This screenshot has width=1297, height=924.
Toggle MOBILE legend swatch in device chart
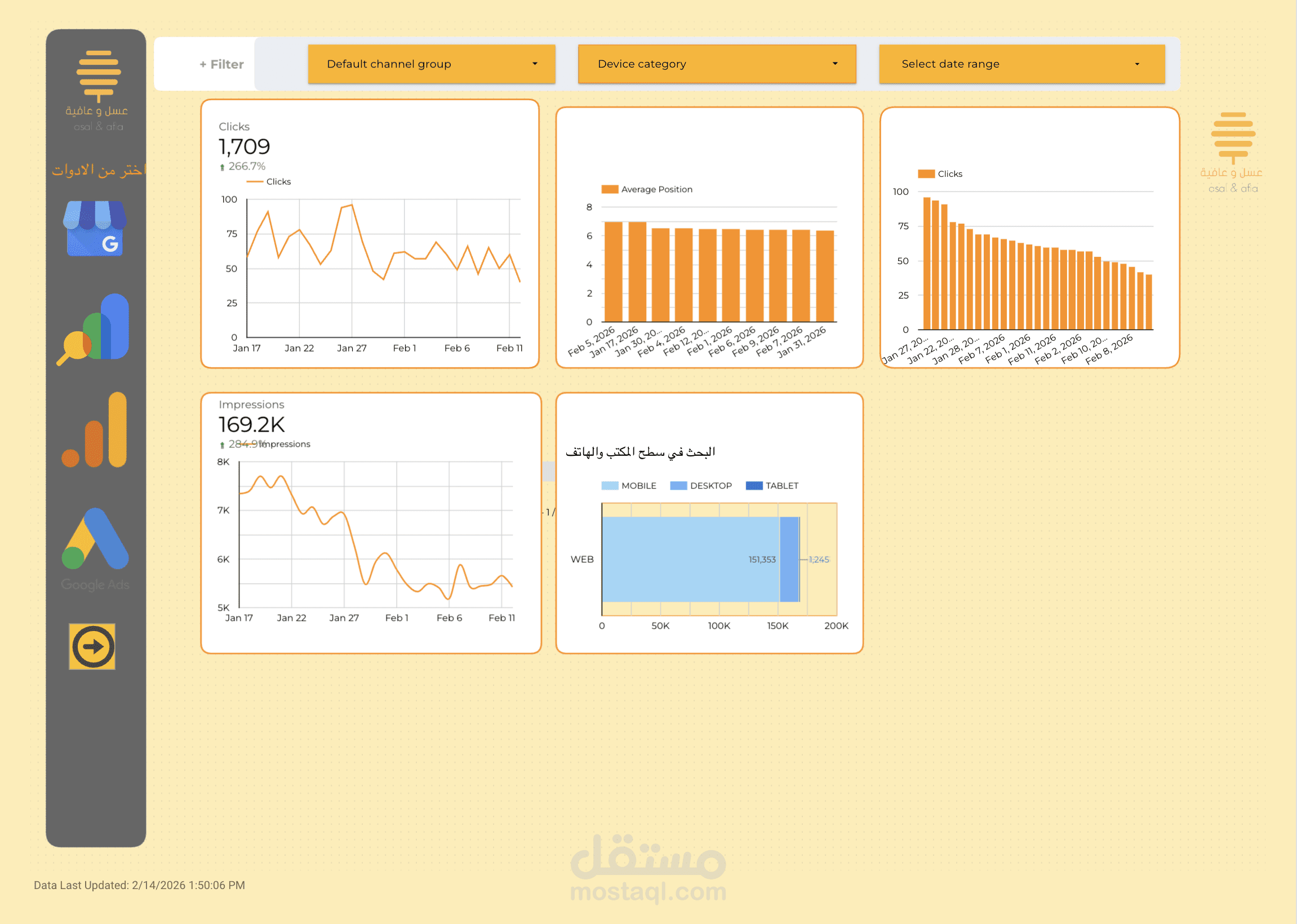[x=609, y=486]
